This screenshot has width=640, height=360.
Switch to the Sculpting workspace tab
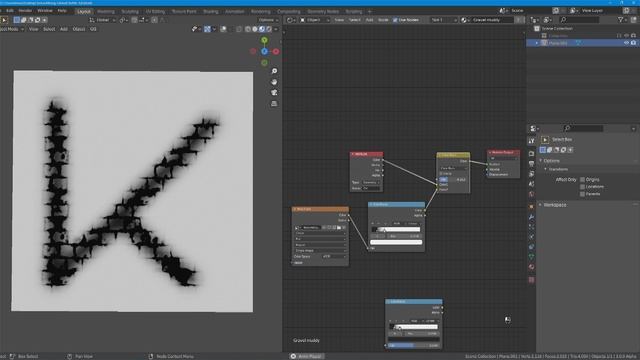point(130,11)
